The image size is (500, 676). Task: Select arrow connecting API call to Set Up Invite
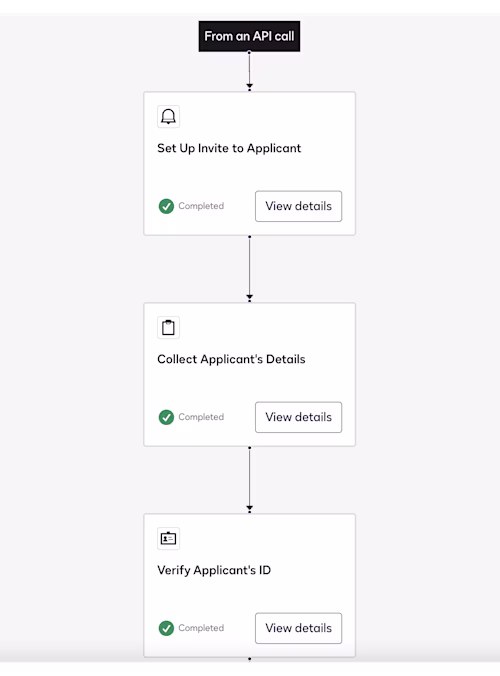(249, 71)
